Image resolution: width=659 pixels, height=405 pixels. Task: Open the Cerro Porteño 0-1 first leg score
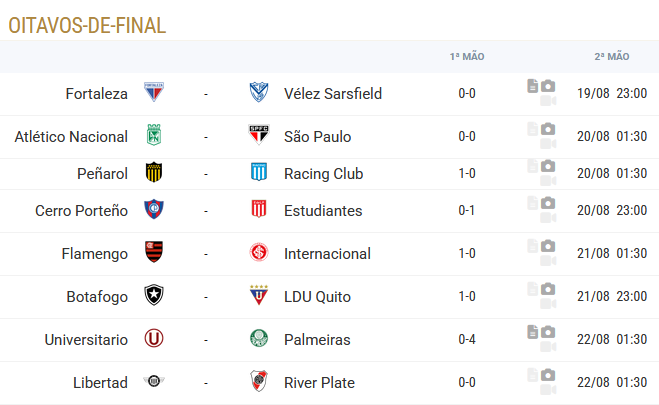click(x=467, y=210)
